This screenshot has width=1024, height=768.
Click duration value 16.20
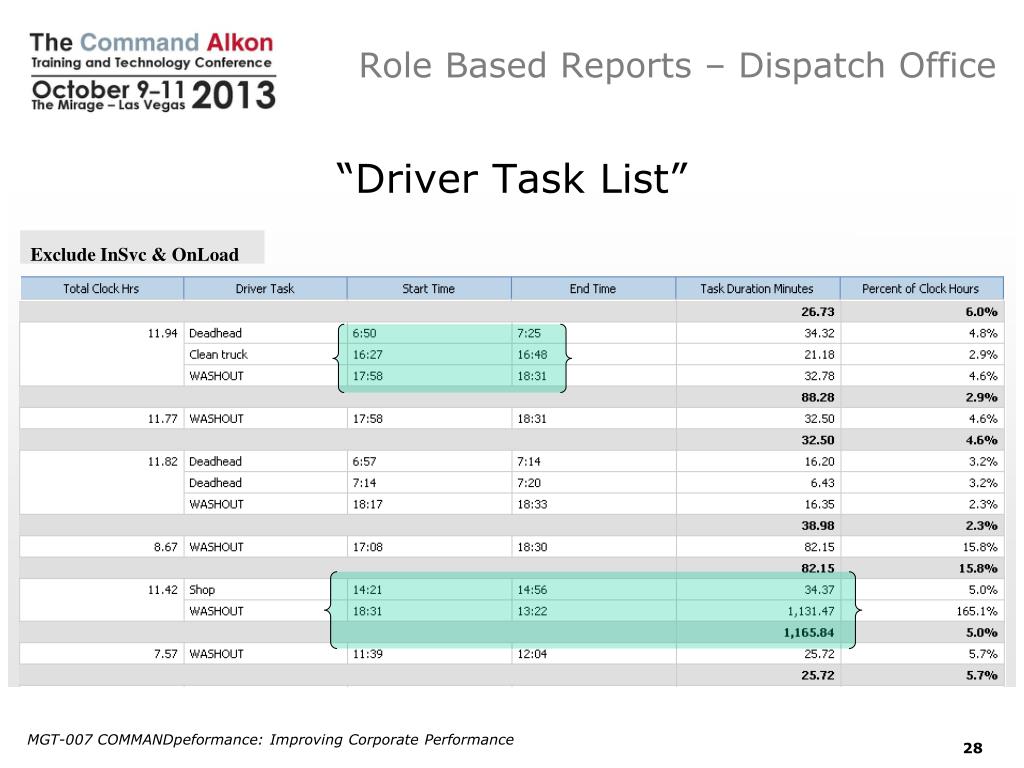pyautogui.click(x=819, y=462)
